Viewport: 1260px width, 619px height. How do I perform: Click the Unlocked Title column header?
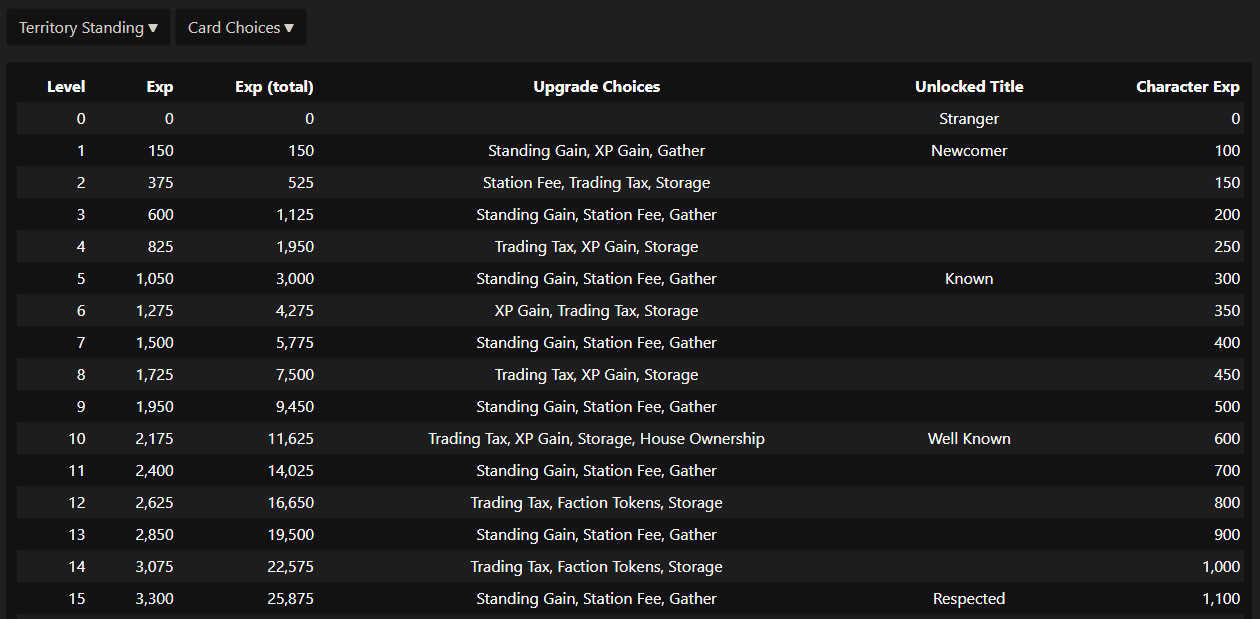969,87
